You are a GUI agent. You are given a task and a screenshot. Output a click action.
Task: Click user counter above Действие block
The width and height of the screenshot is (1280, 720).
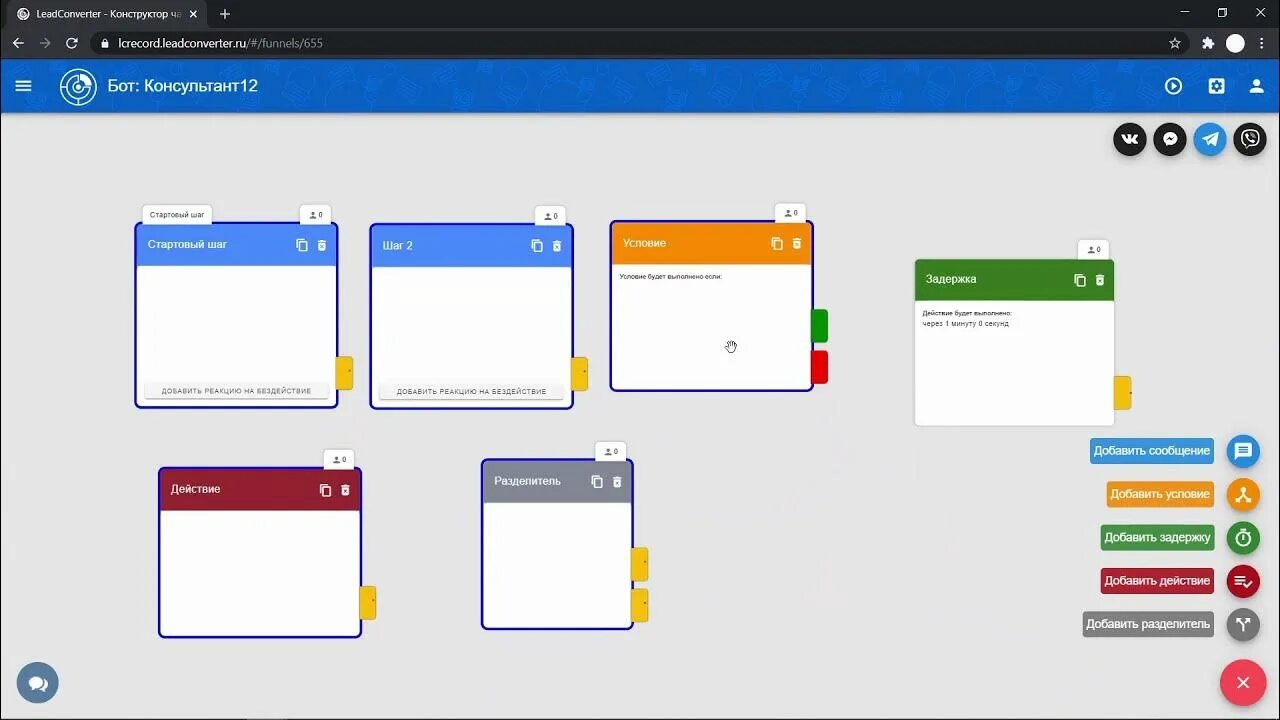339,460
